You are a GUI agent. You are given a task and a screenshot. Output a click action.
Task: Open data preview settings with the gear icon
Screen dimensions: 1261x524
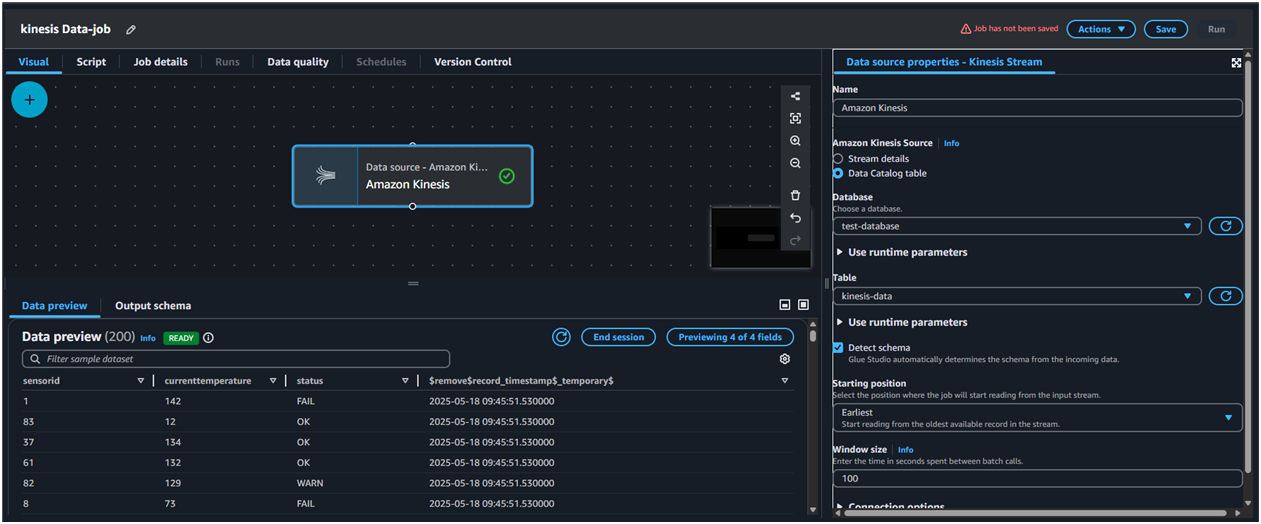point(785,359)
